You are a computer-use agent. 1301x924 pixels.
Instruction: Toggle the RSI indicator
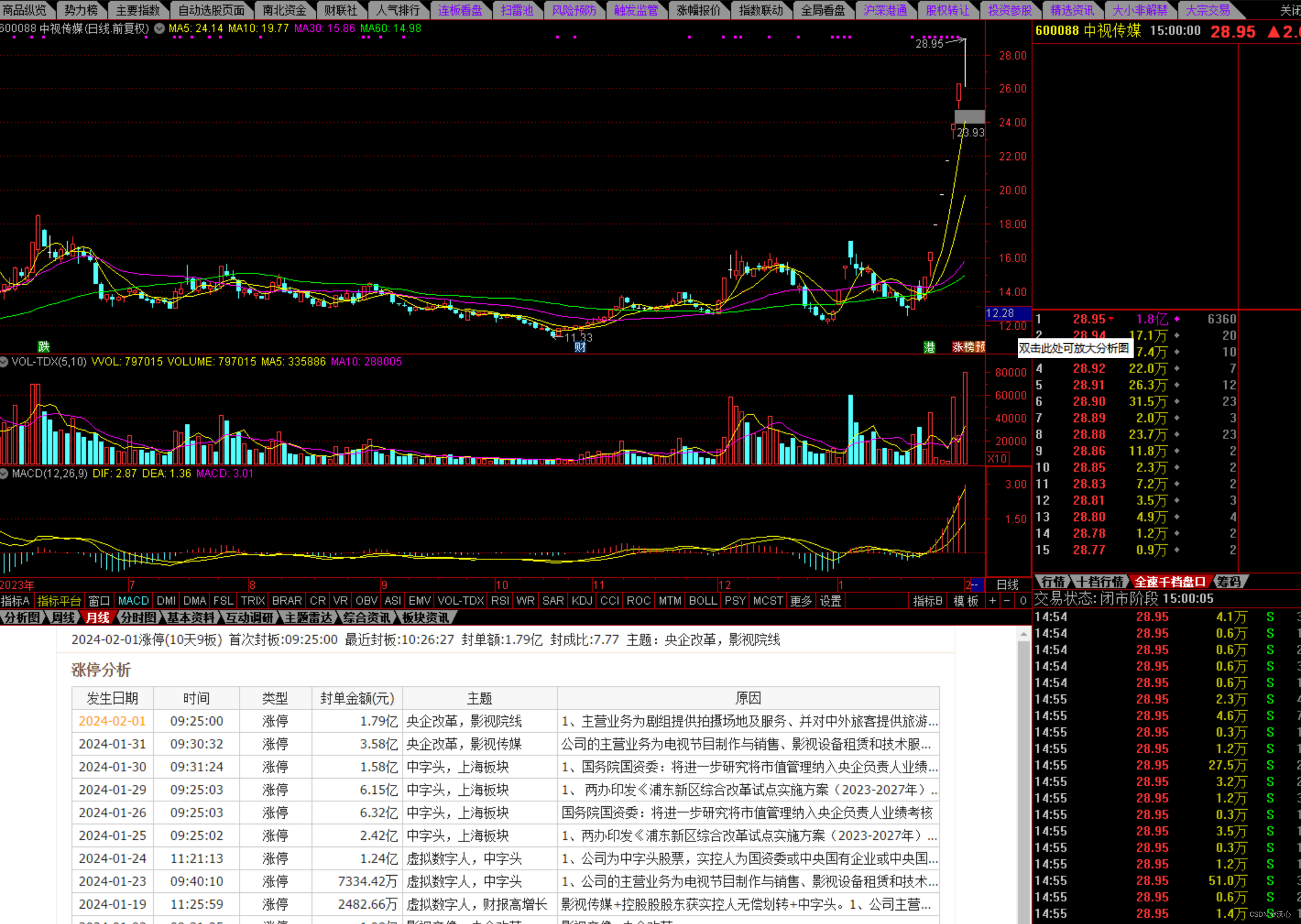pos(500,601)
